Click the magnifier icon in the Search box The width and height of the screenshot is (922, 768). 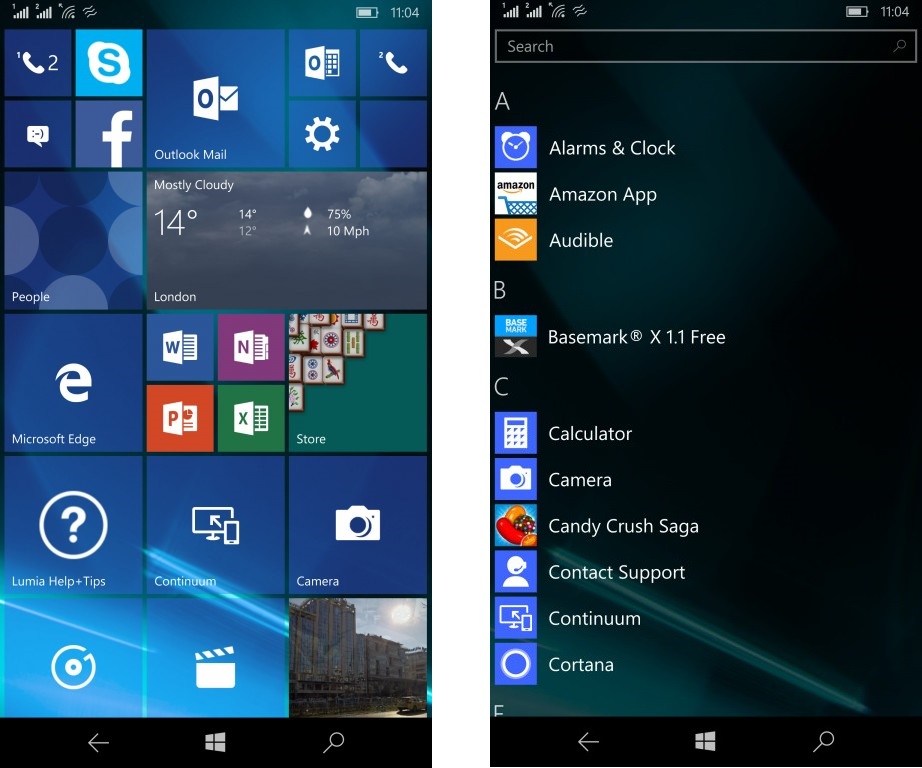[899, 46]
